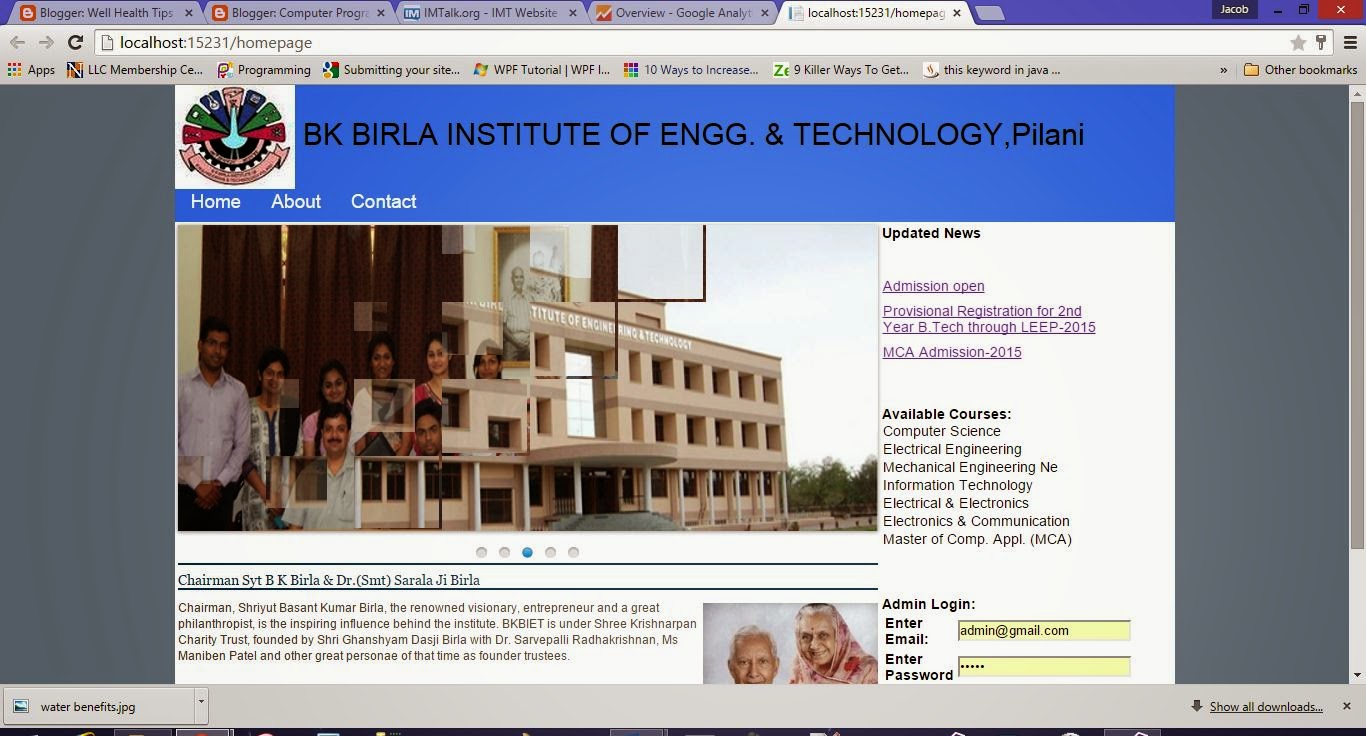Click the Chairman couple photo

click(x=790, y=643)
